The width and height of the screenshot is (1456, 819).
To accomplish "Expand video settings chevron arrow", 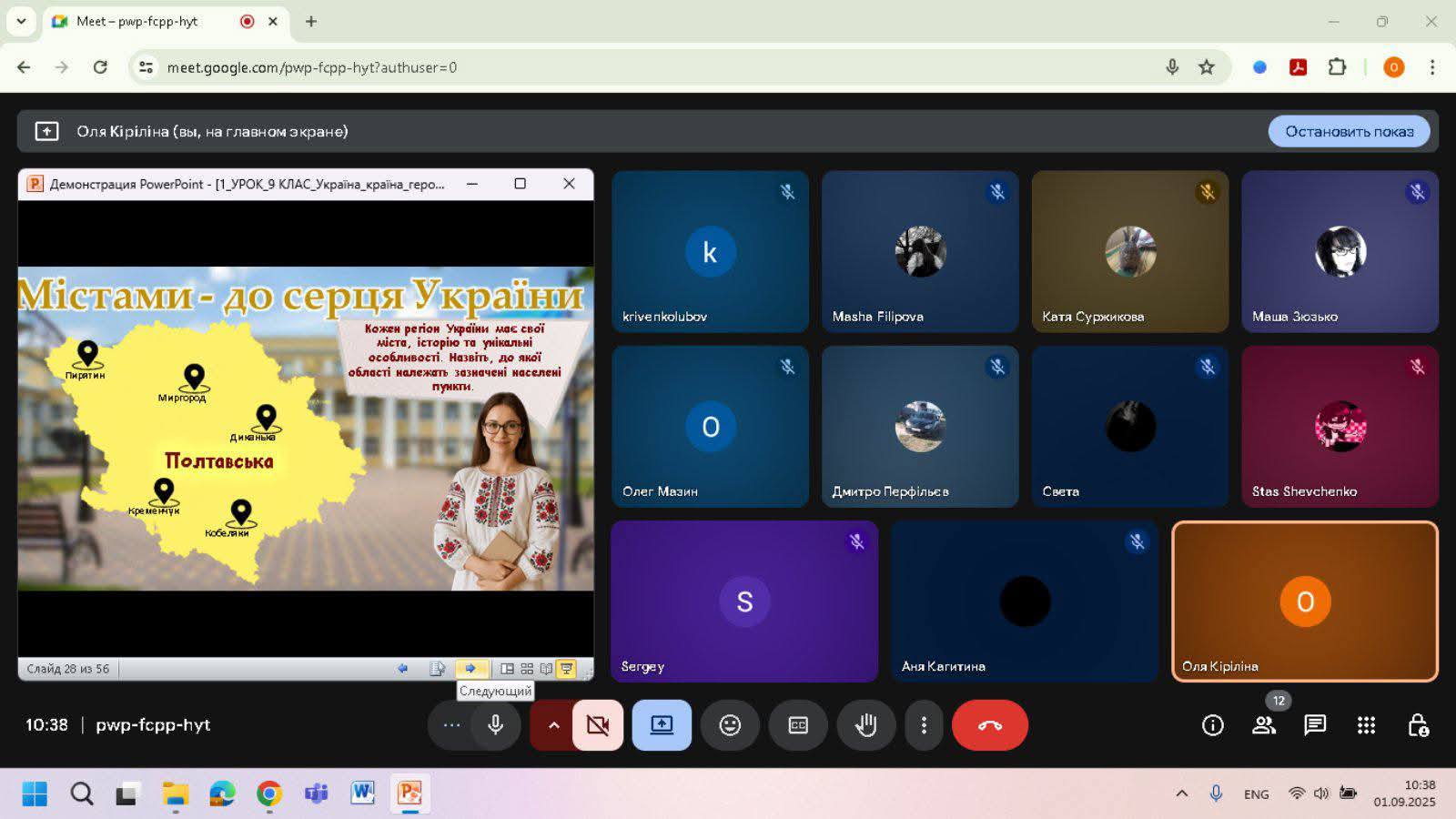I will pos(553,725).
